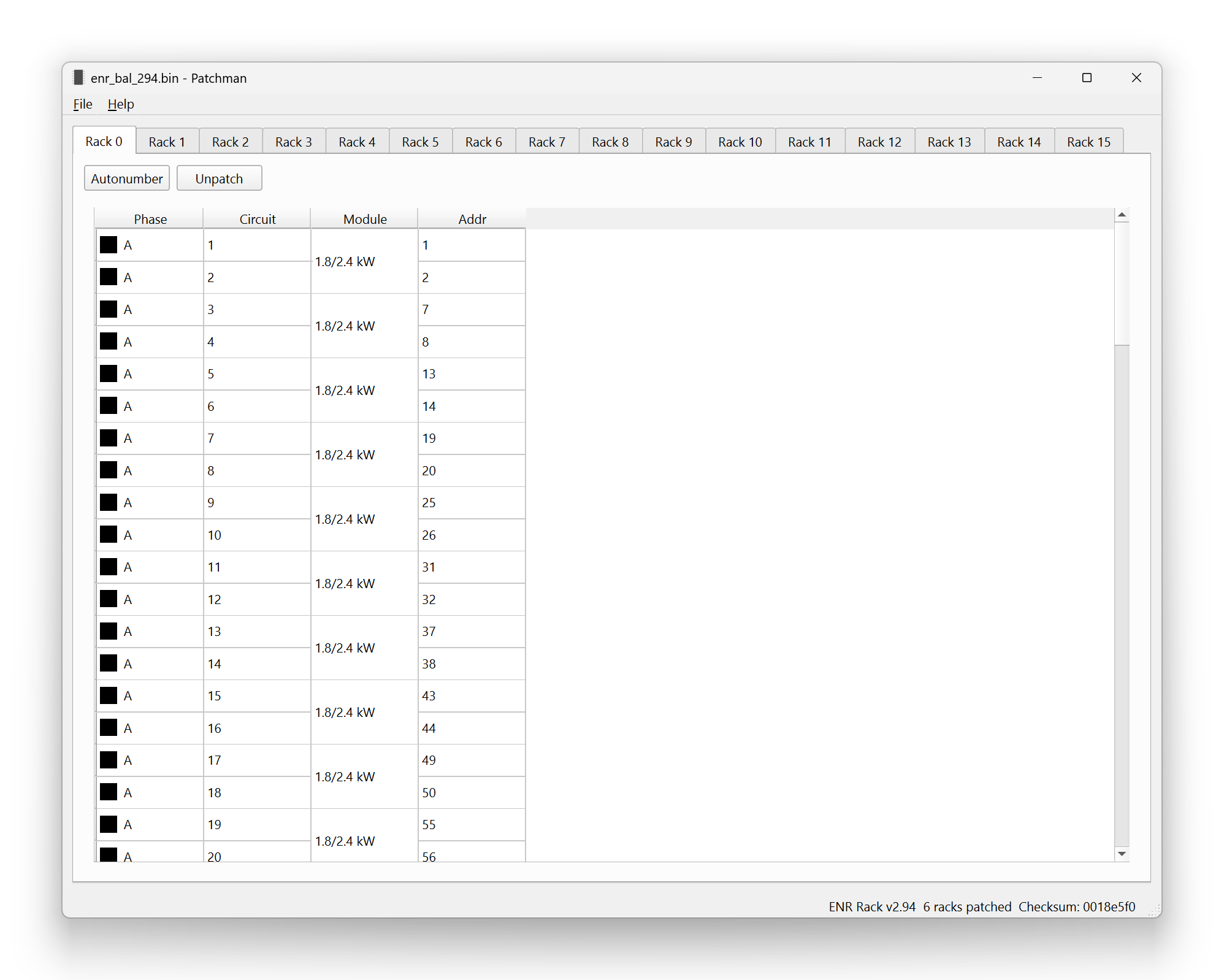Switch to the Rack 11 tab
Screen dimensions: 1224x980
pos(810,142)
